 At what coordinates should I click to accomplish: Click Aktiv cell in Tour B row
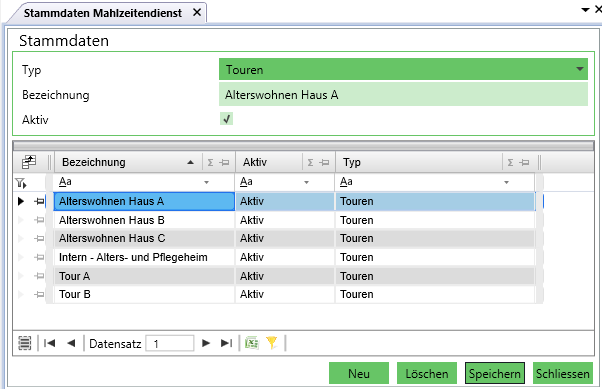point(284,295)
